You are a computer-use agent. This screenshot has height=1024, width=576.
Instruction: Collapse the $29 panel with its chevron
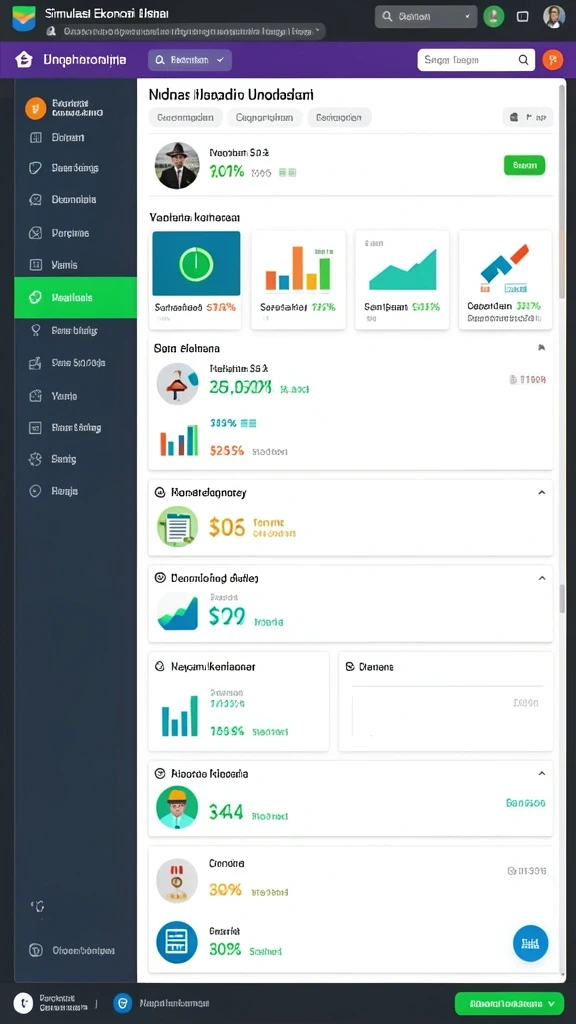541,578
